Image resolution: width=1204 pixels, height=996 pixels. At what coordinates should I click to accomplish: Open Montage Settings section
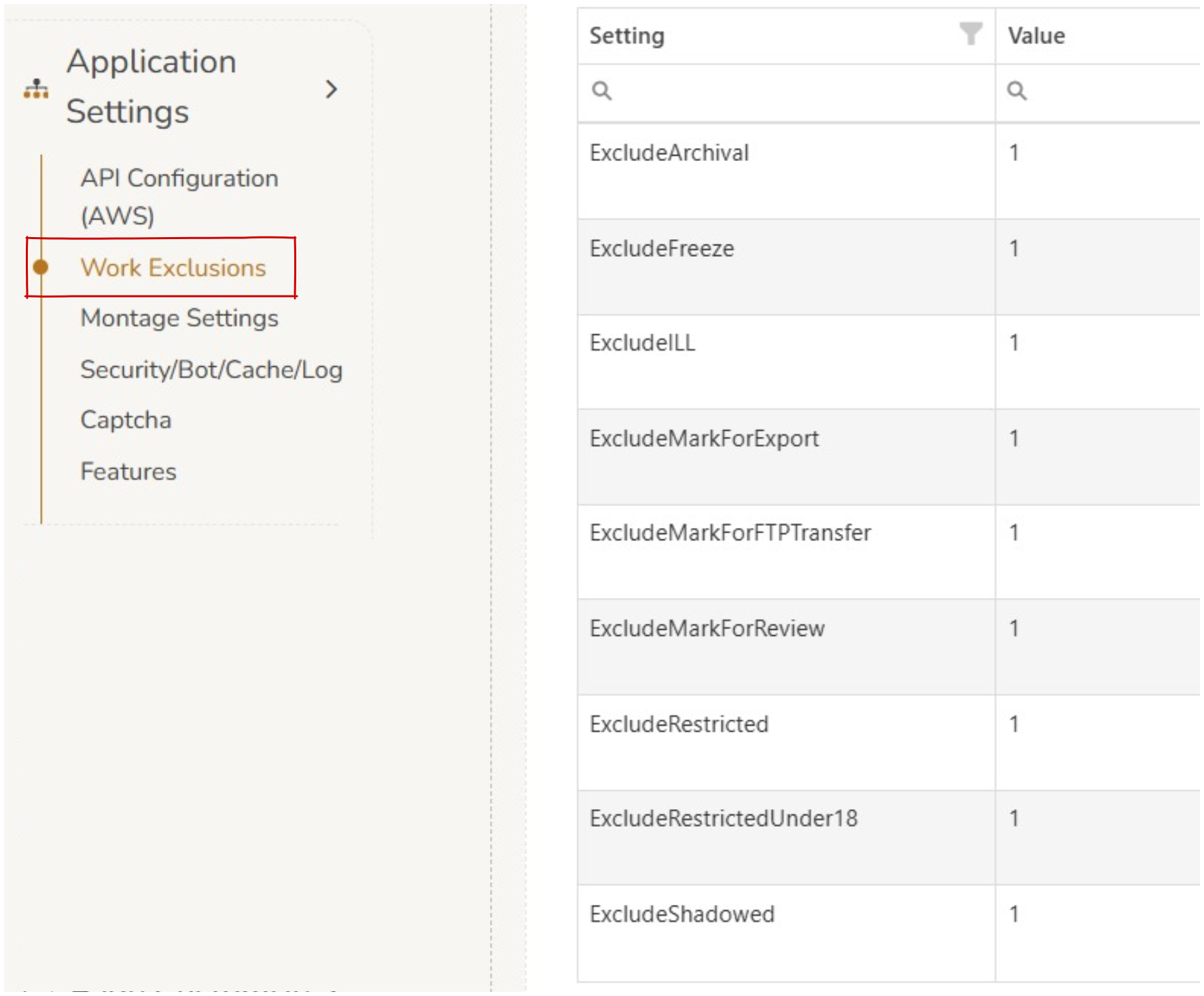point(179,318)
